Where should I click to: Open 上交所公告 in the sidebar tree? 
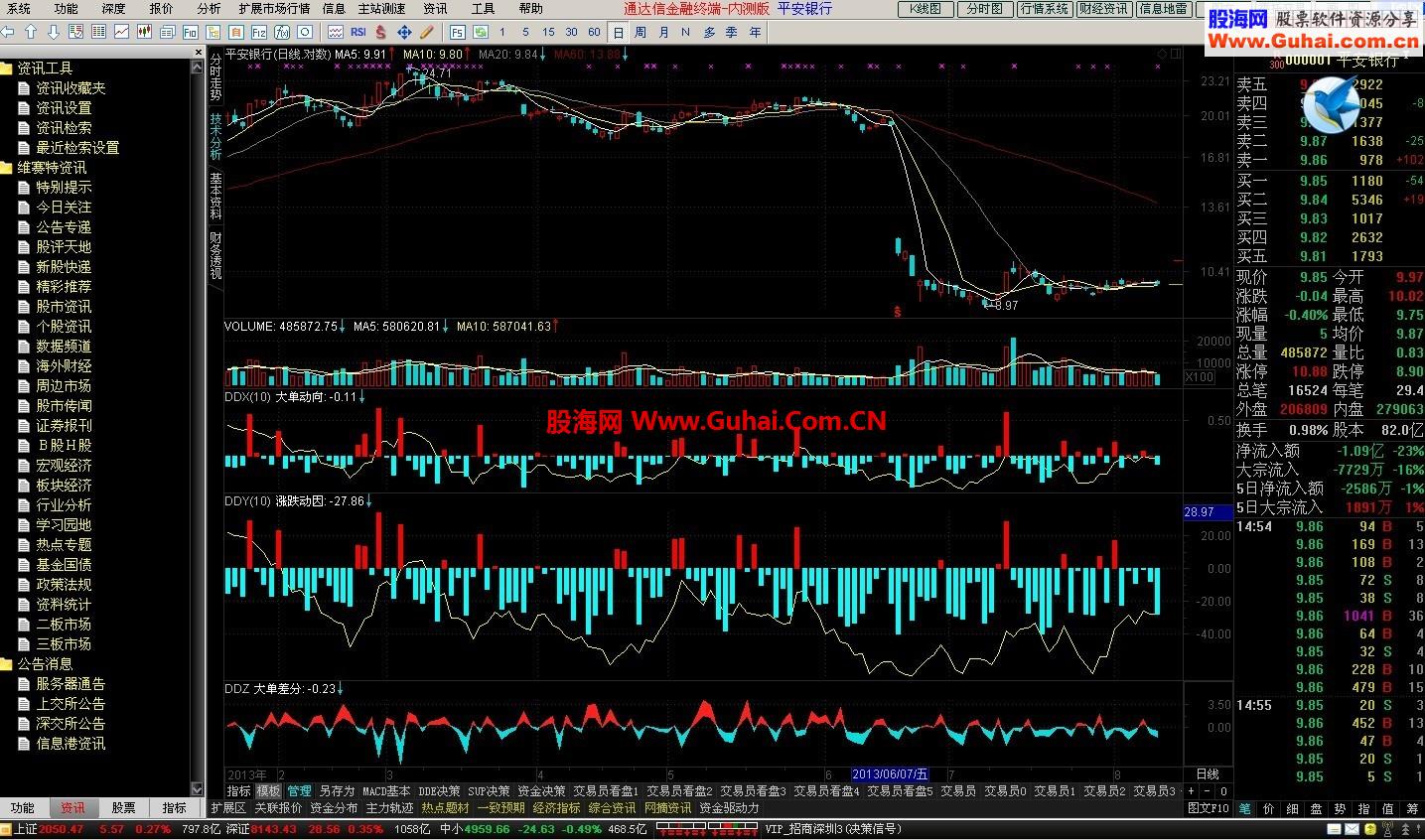click(71, 704)
